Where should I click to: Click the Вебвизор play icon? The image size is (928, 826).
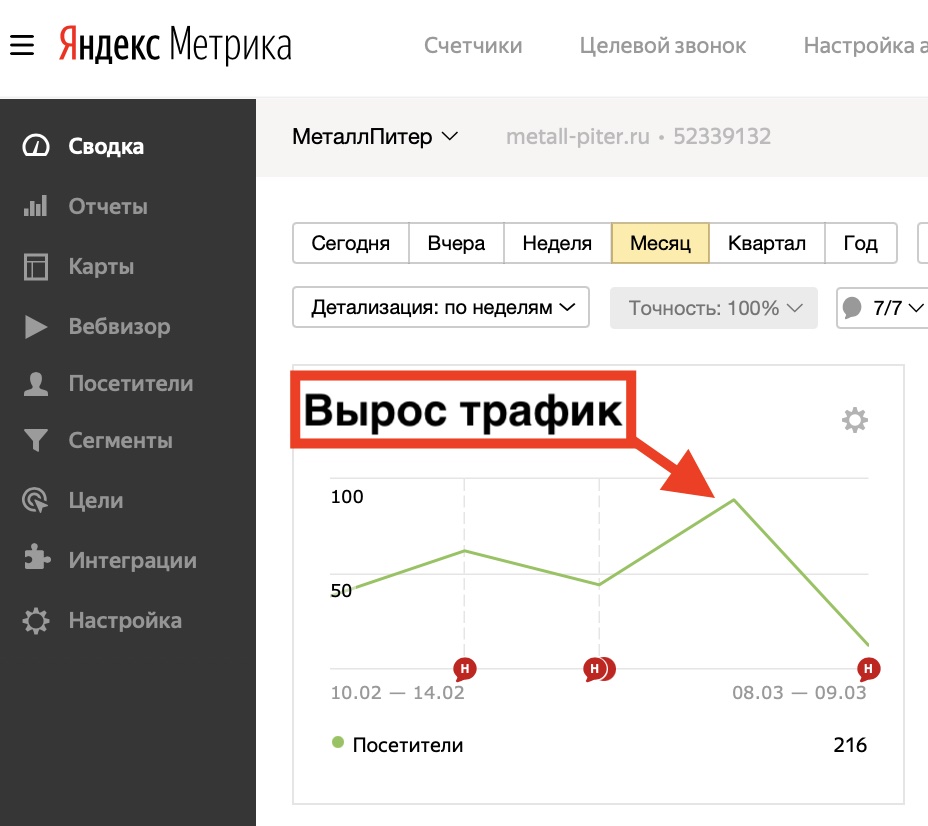pos(36,326)
